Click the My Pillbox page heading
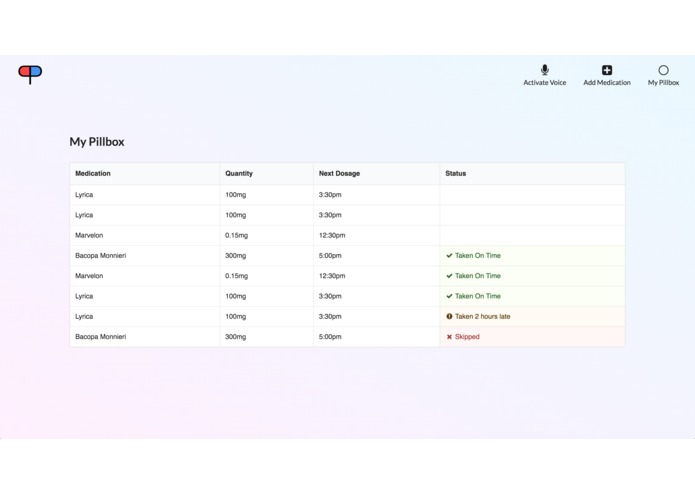 point(97,142)
